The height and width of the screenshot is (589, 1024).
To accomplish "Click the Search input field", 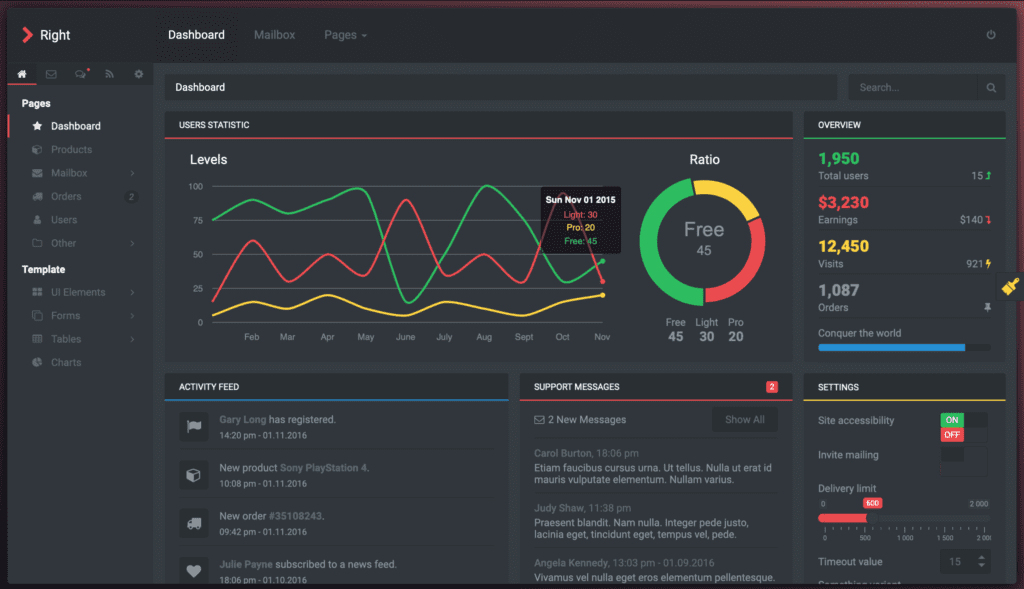I will [912, 88].
